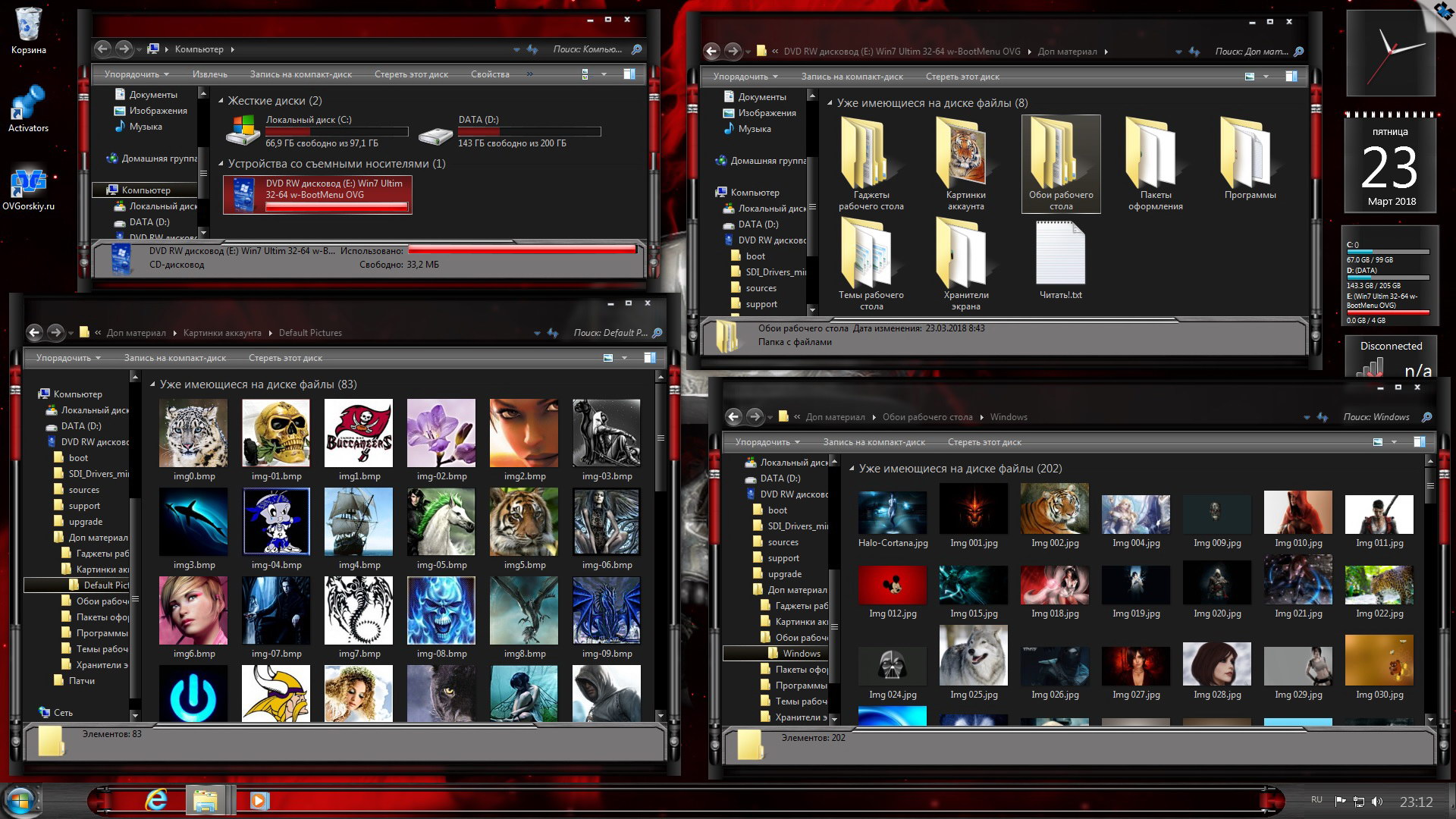This screenshot has width=1456, height=819.
Task: Collapse the Устройства со съемными носителями group
Action: pos(221,164)
